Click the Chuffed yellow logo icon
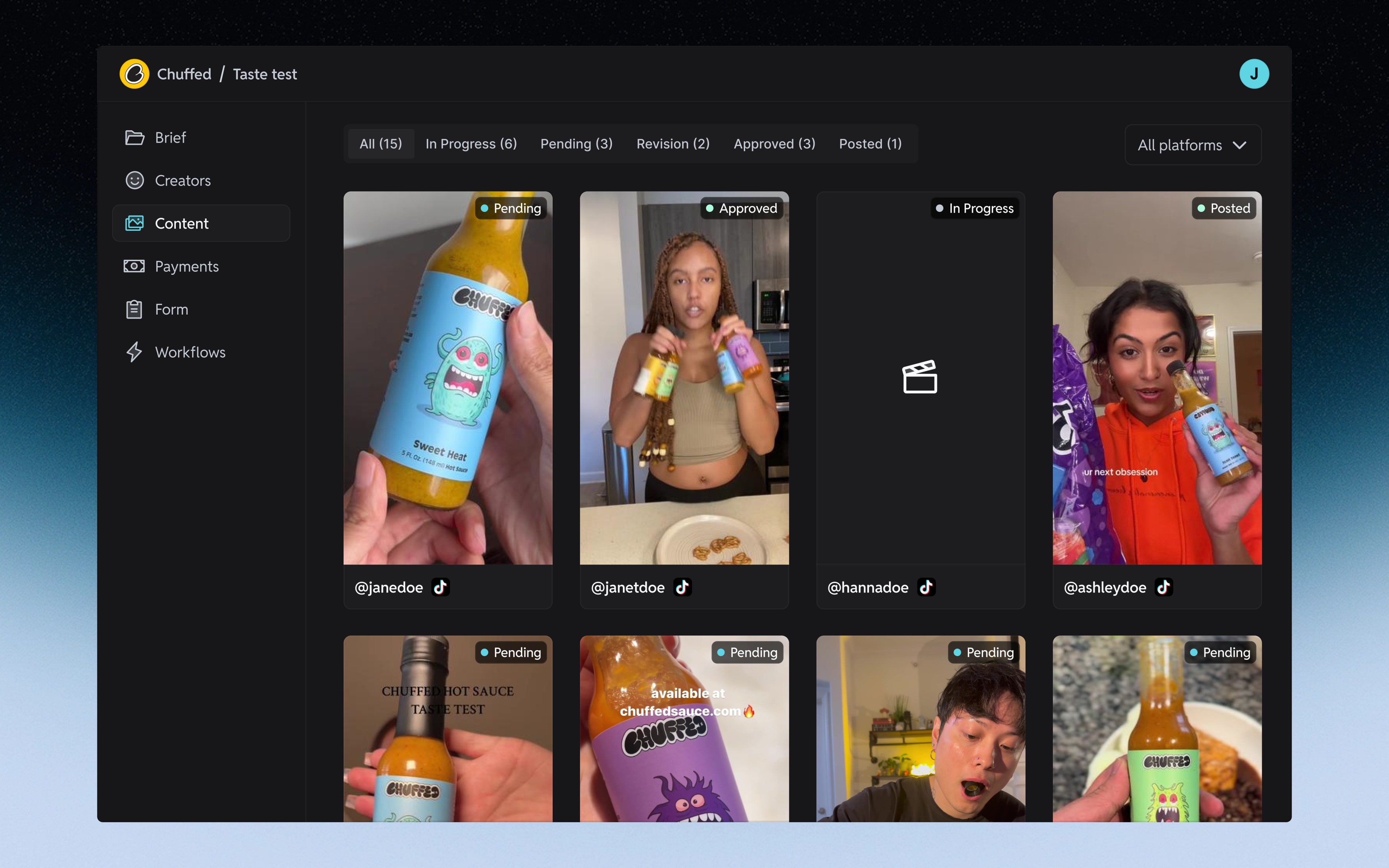This screenshot has height=868, width=1389. coord(134,74)
